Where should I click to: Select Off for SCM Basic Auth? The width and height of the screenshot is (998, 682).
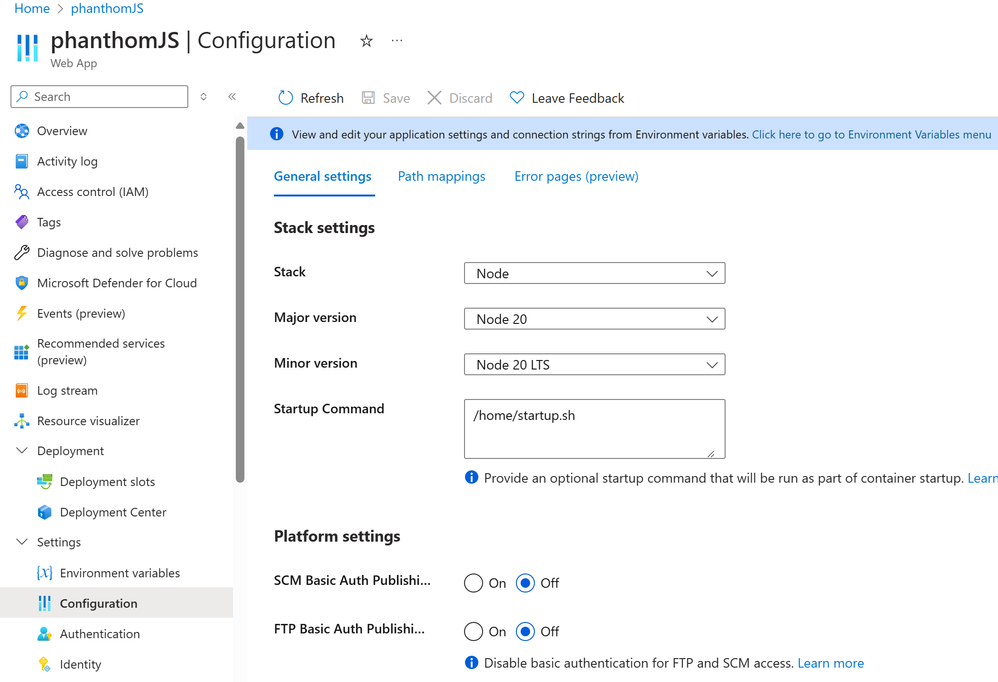coord(525,583)
